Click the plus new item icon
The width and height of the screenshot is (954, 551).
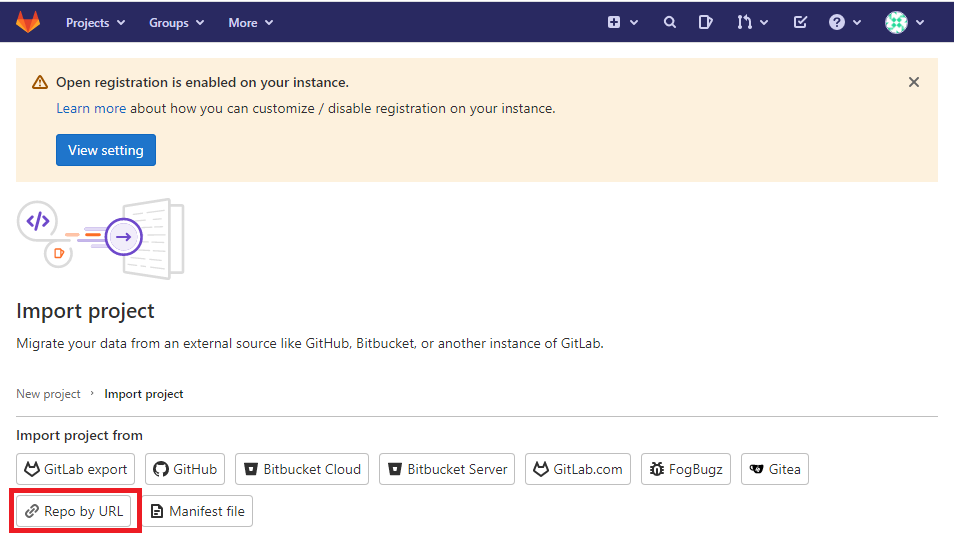[x=614, y=23]
